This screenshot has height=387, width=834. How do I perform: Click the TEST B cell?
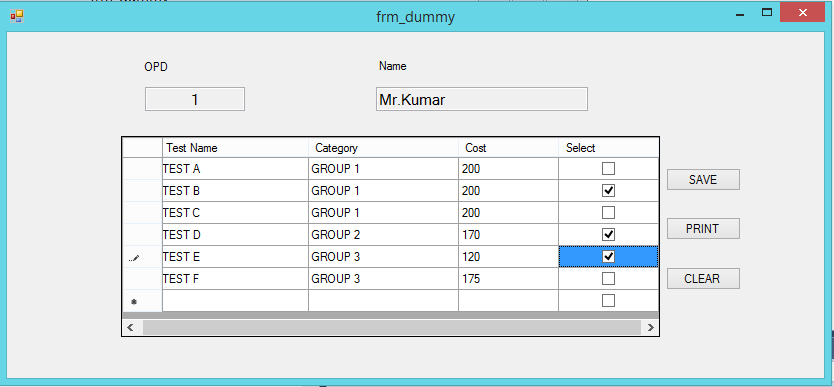[236, 190]
